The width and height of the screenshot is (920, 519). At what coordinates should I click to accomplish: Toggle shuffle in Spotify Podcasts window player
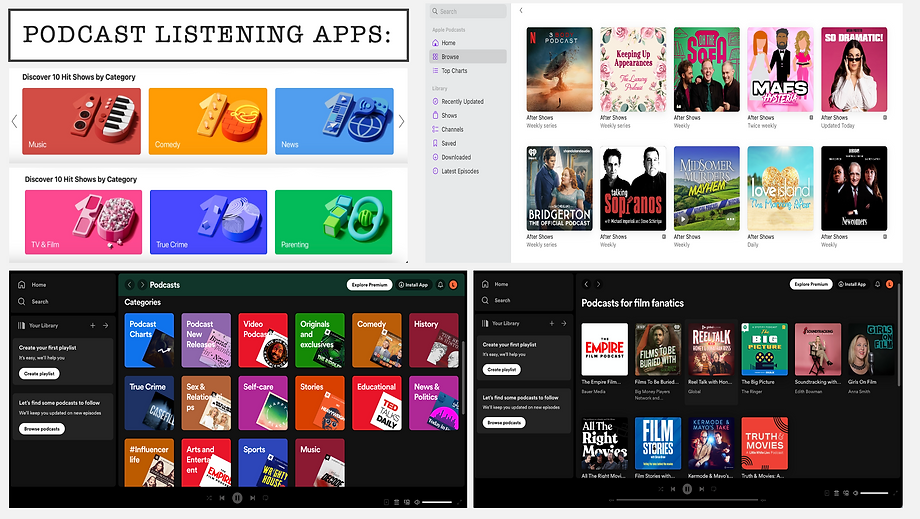209,498
